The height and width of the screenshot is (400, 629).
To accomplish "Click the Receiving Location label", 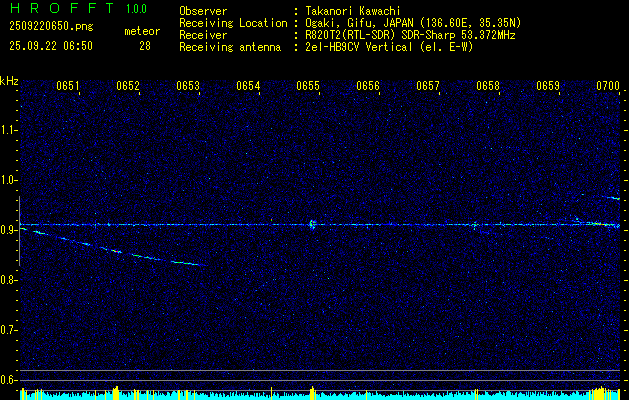I will coord(233,23).
